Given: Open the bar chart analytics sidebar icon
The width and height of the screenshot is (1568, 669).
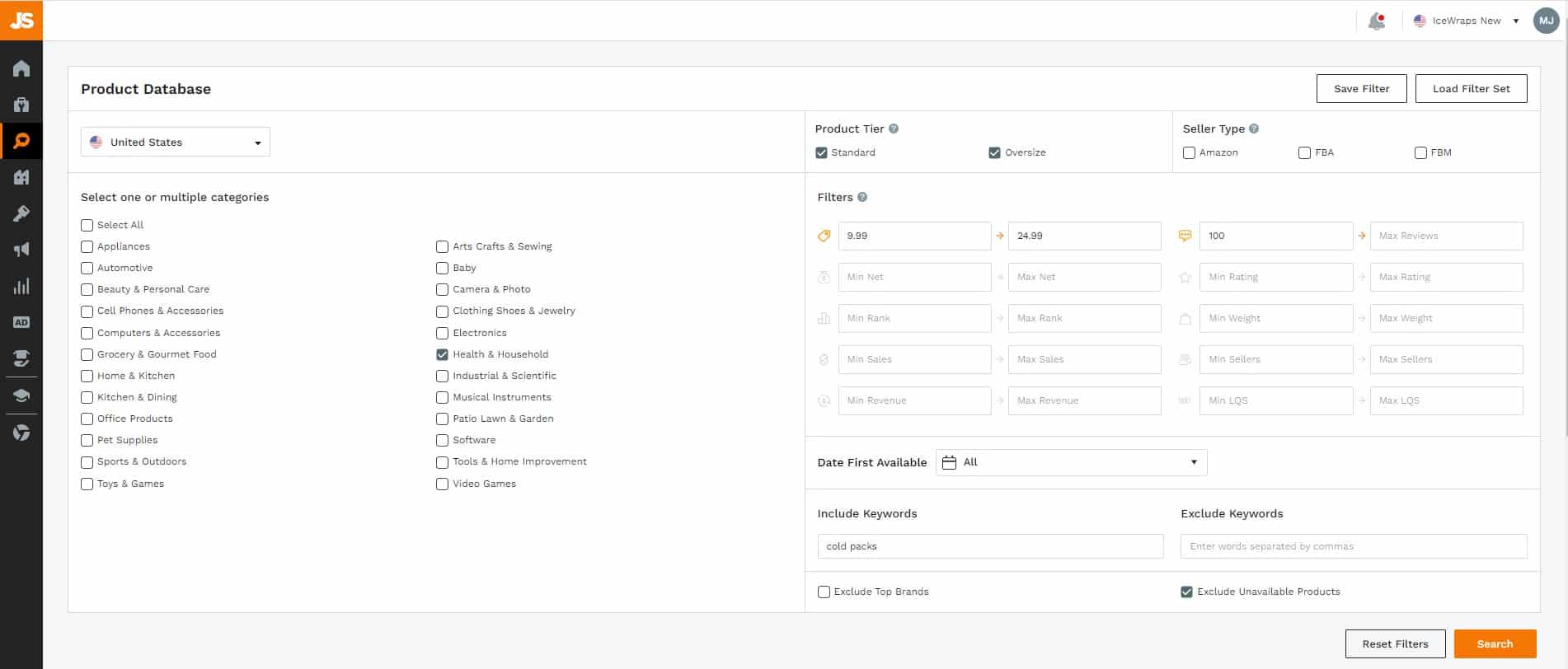Looking at the screenshot, I should (x=21, y=286).
